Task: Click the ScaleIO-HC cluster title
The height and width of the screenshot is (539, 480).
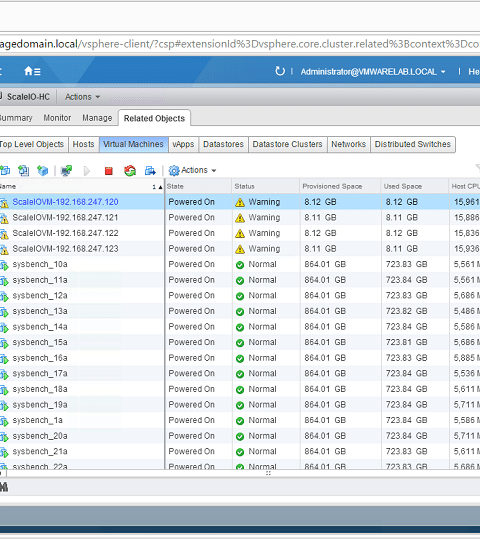Action: 28,97
